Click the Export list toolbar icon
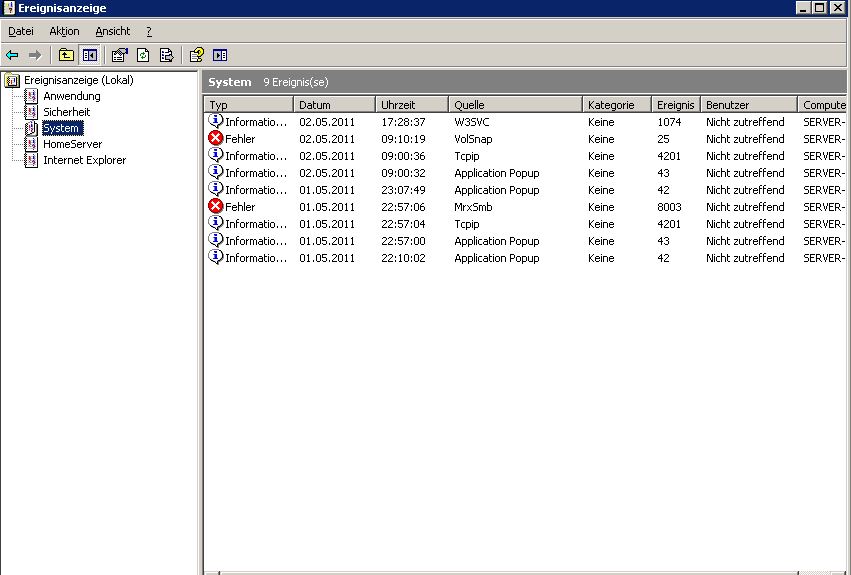Viewport: 851px width, 575px height. point(166,55)
